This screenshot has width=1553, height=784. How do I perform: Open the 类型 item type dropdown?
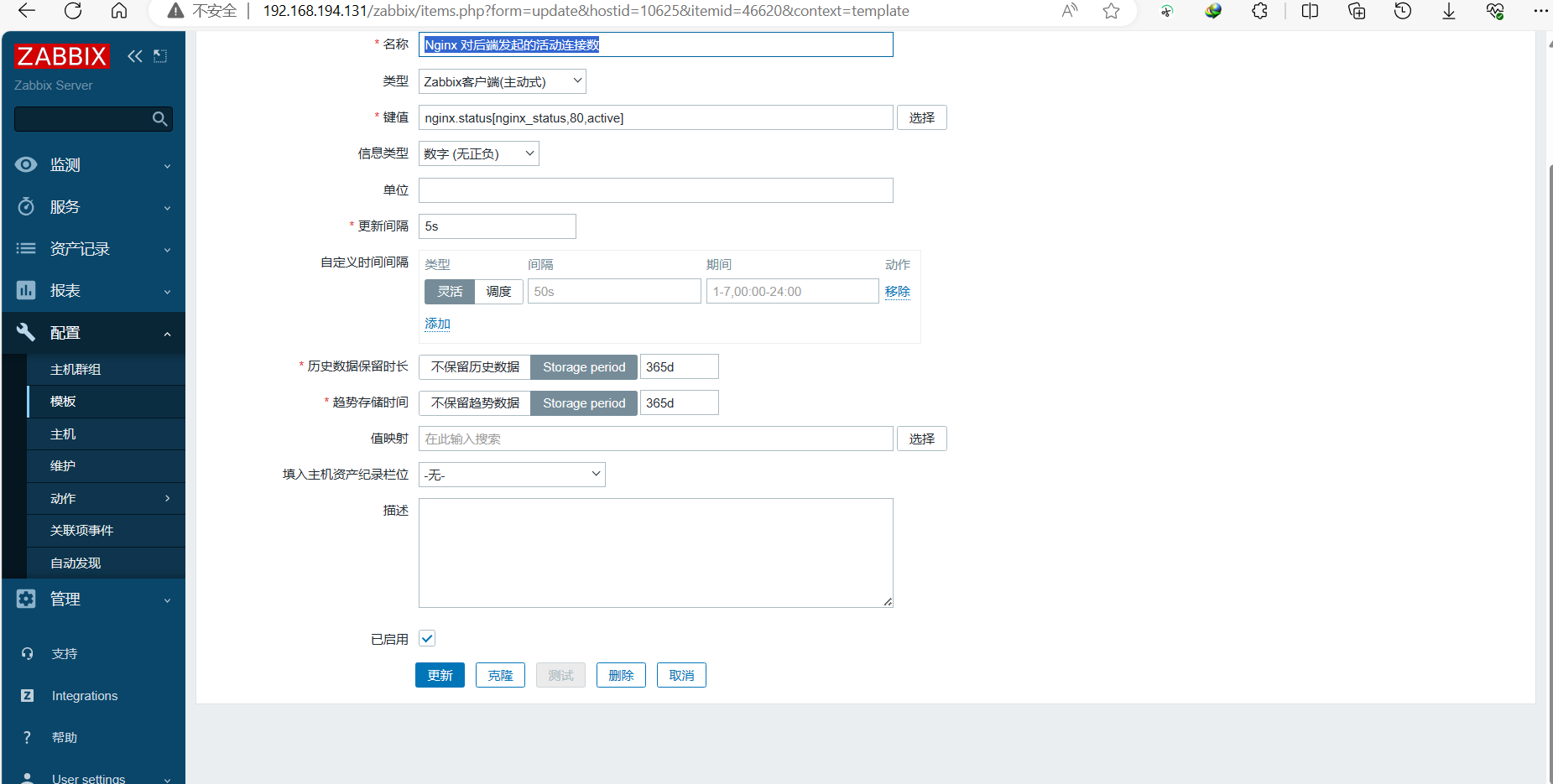pos(503,81)
